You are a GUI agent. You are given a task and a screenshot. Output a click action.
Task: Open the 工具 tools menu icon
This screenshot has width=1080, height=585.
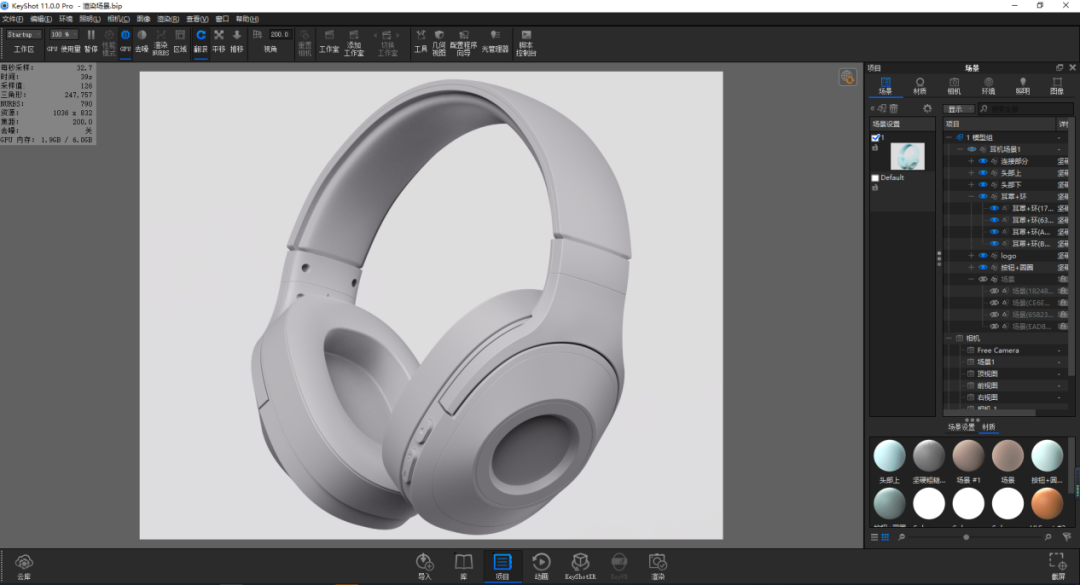pos(420,41)
